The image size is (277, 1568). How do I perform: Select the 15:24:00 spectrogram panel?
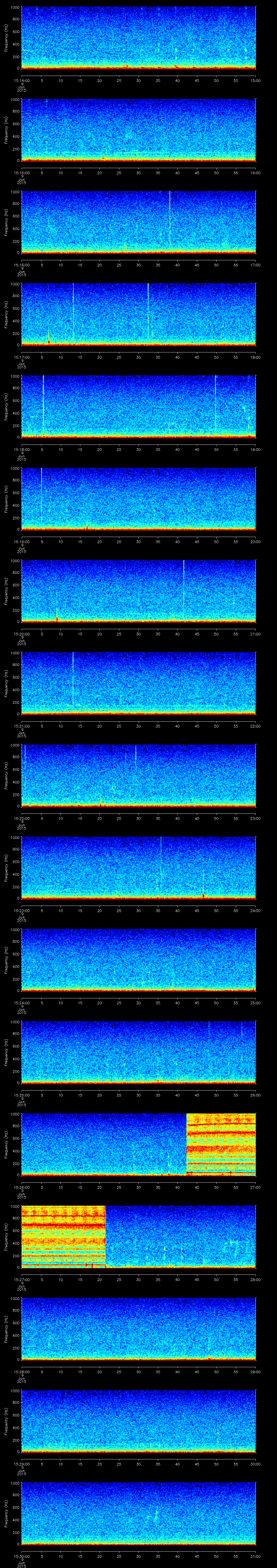(x=138, y=960)
